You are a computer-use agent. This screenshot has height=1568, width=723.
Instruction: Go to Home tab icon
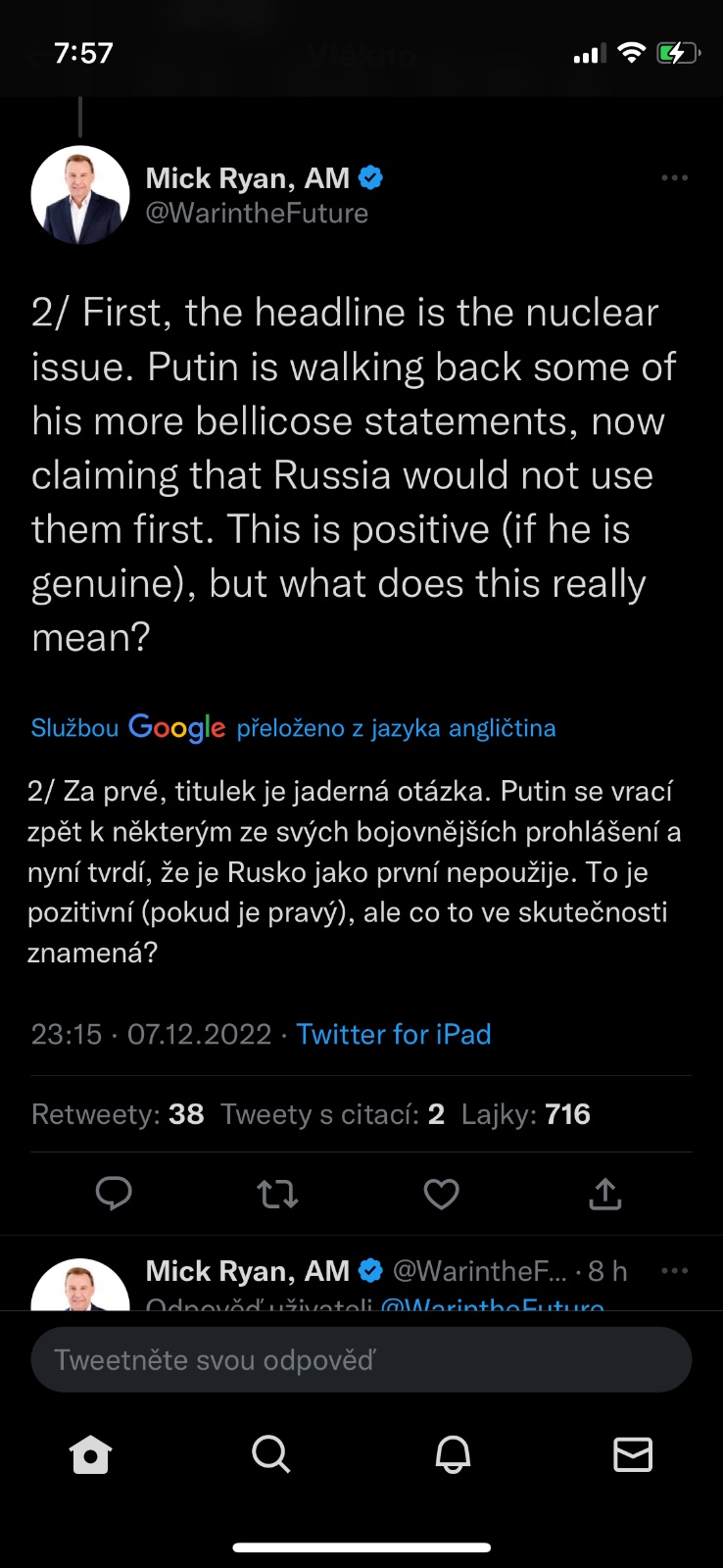point(91,1454)
